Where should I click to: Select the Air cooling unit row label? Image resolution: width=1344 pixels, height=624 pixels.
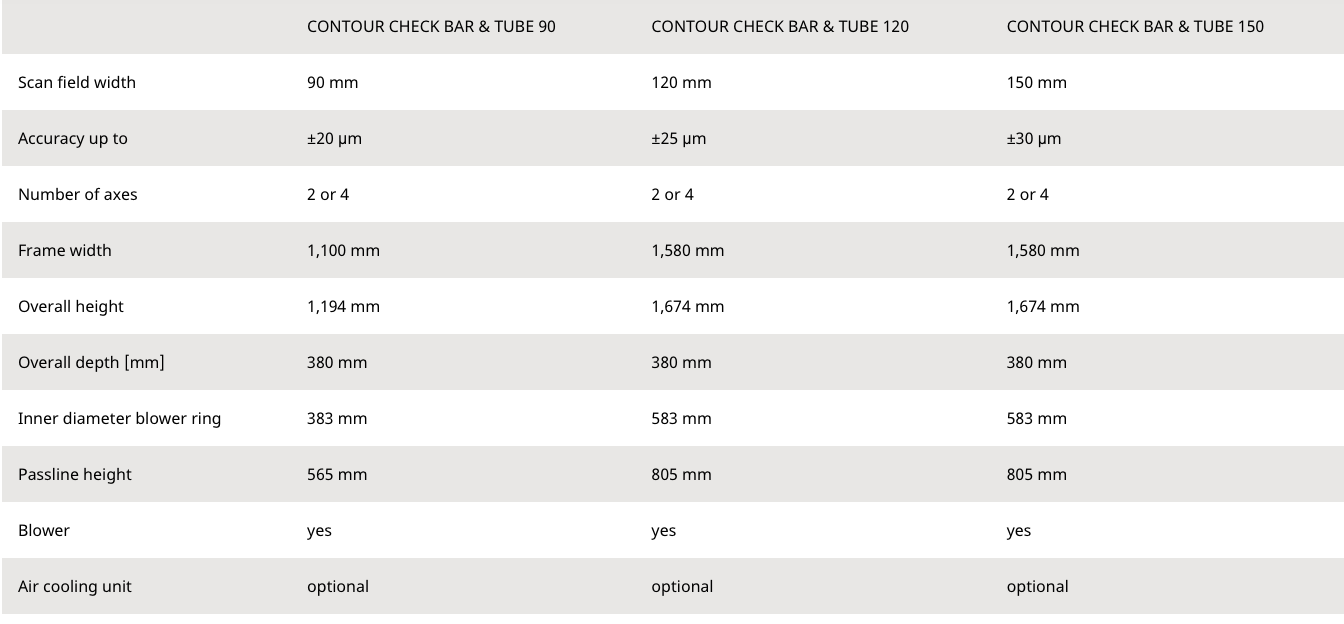pyautogui.click(x=75, y=587)
